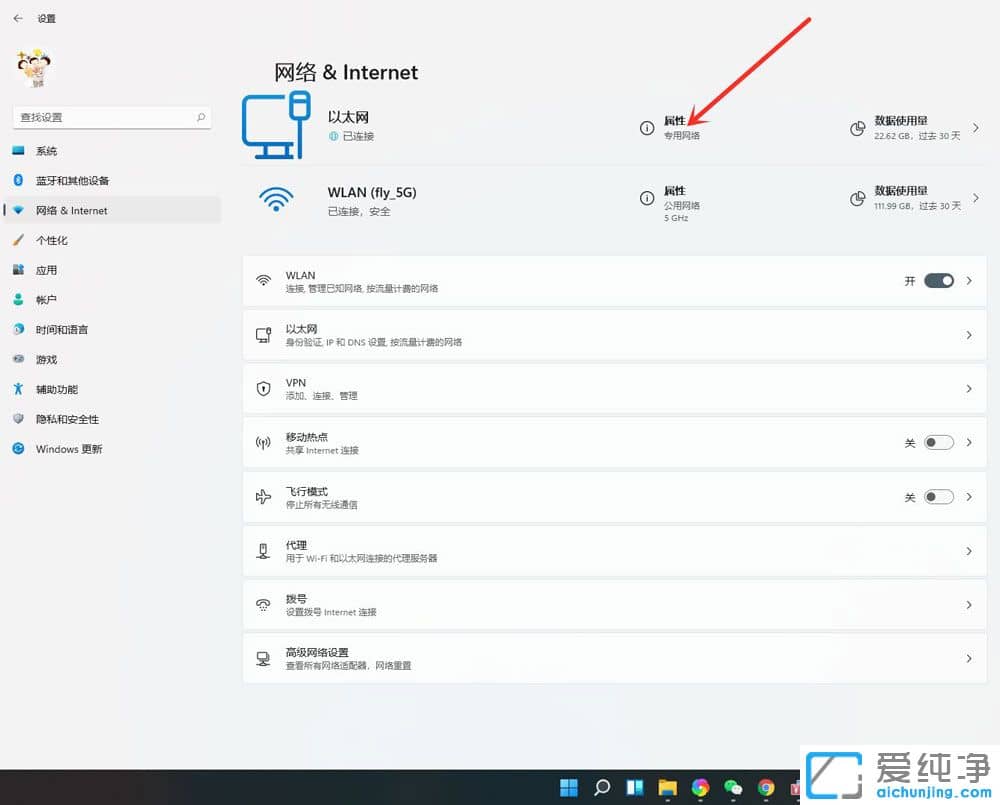The image size is (1000, 805).
Task: Turn on the 飞行模式 toggle
Action: (x=939, y=497)
